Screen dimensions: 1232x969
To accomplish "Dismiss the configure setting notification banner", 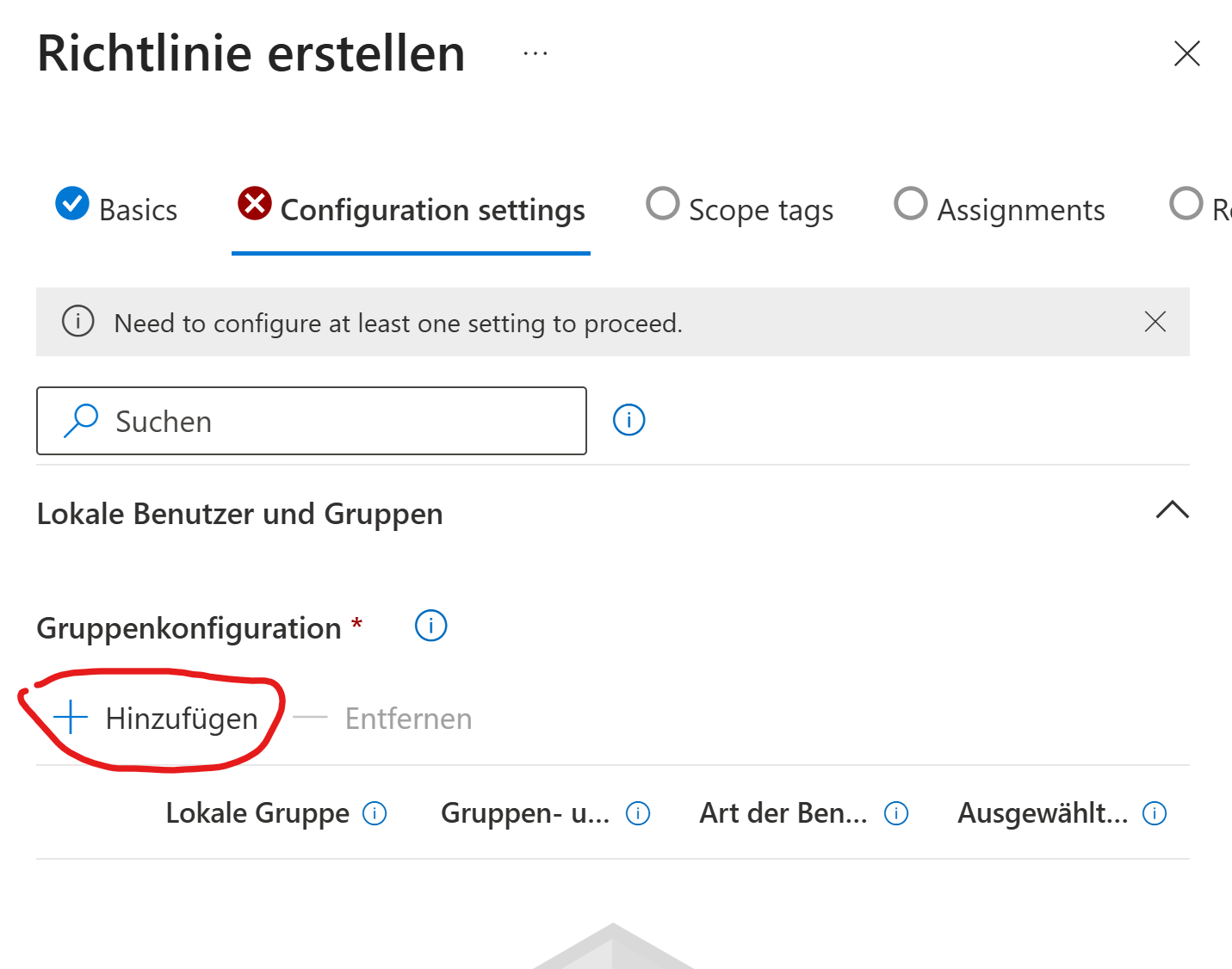I will (x=1155, y=322).
